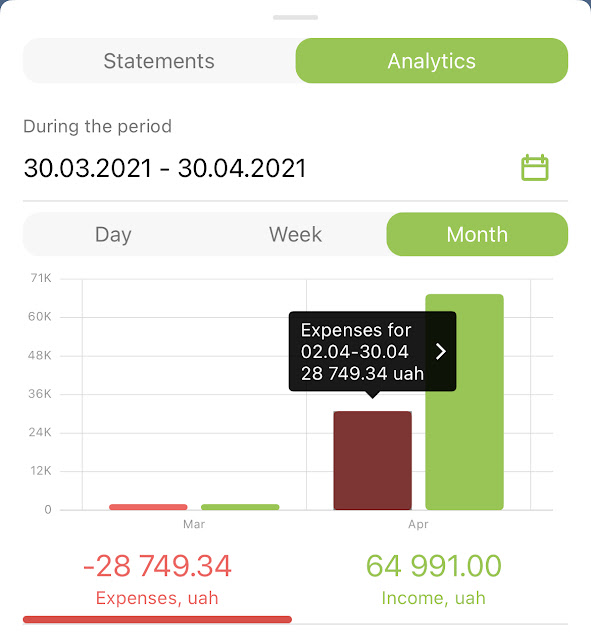Screen dimensions: 591x640
Task: Select the Expenses, uah summary
Action: [x=157, y=598]
